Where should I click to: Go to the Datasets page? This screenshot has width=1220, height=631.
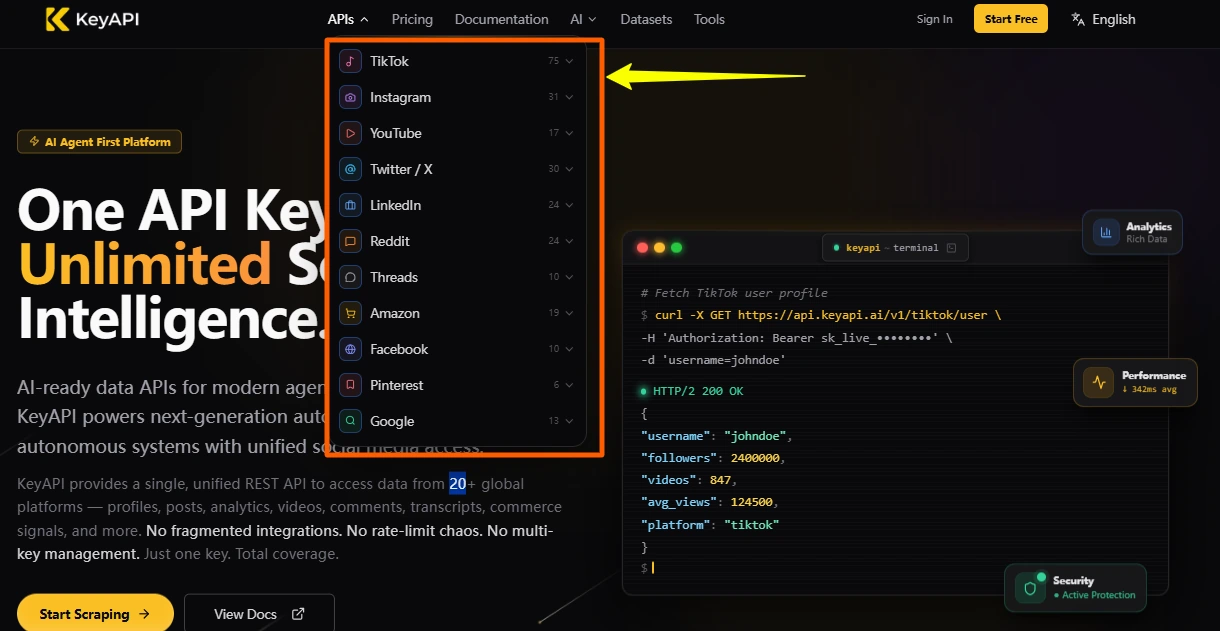tap(646, 19)
